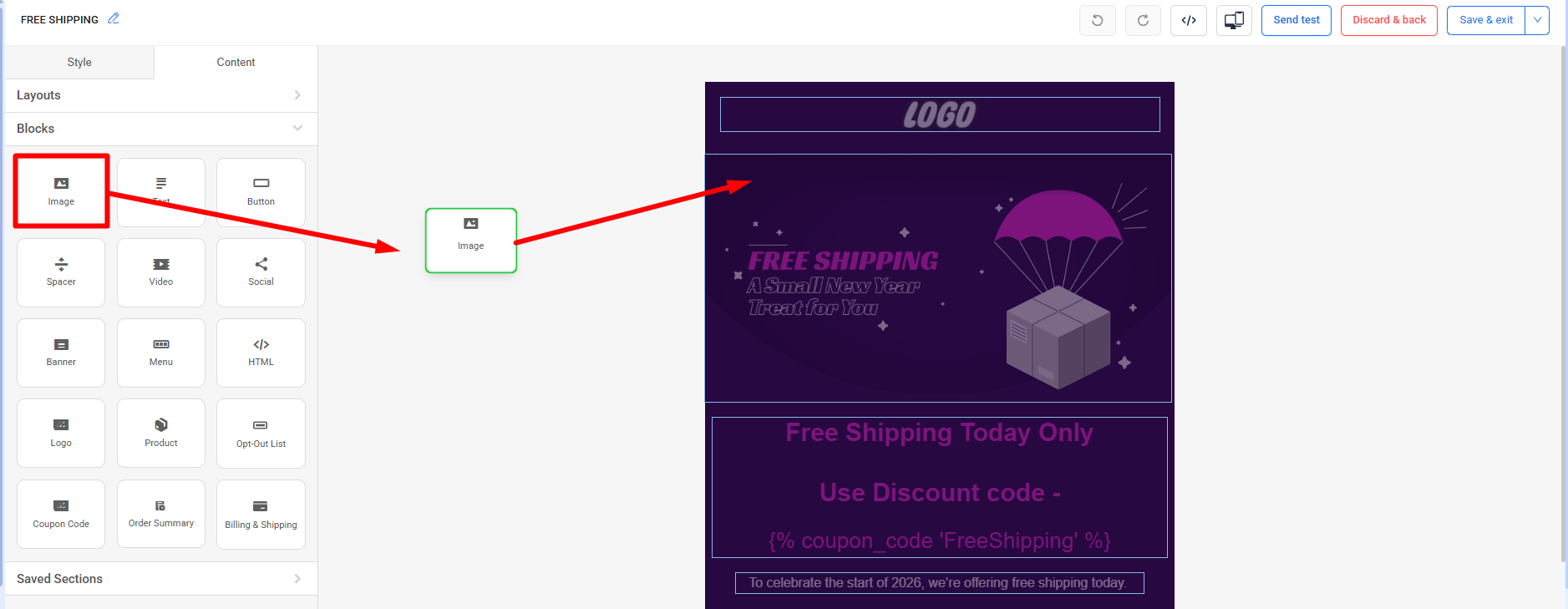Screen dimensions: 1568x609
Task: Select the Spacer block
Action: pos(61,272)
